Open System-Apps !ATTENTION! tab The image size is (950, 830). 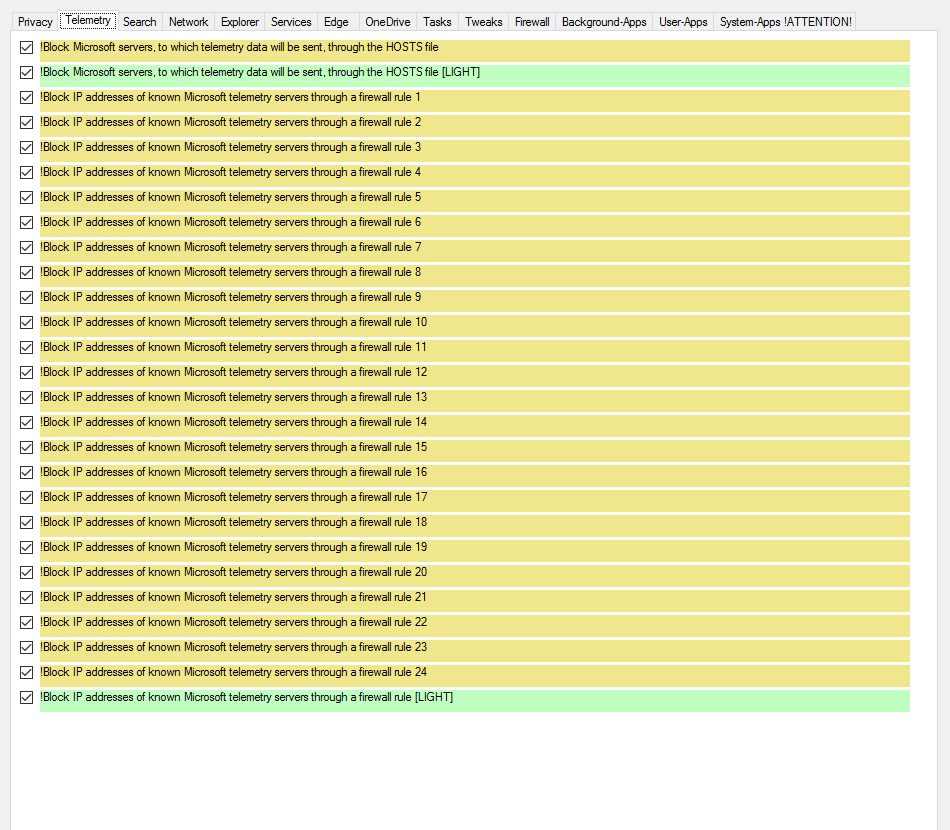coord(785,22)
